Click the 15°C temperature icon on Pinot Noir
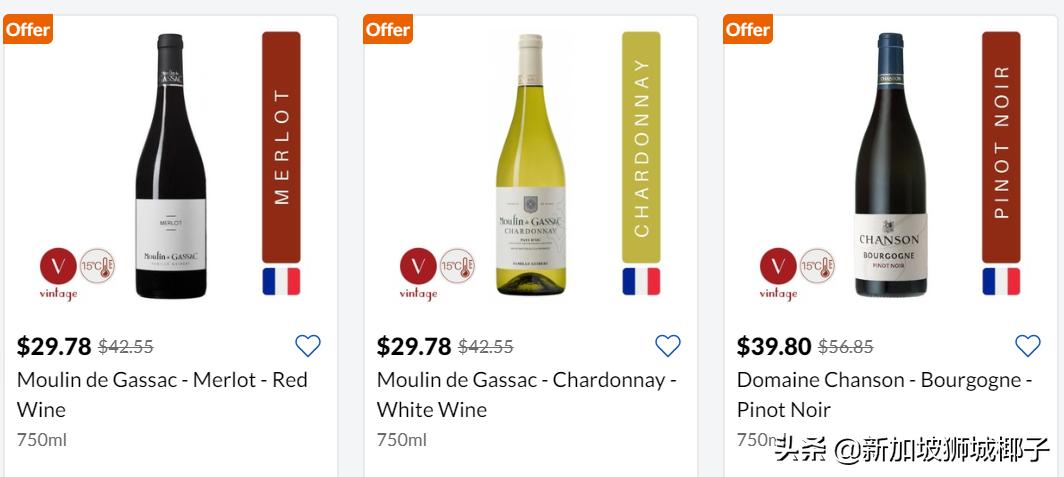Image resolution: width=1064 pixels, height=477 pixels. [817, 266]
